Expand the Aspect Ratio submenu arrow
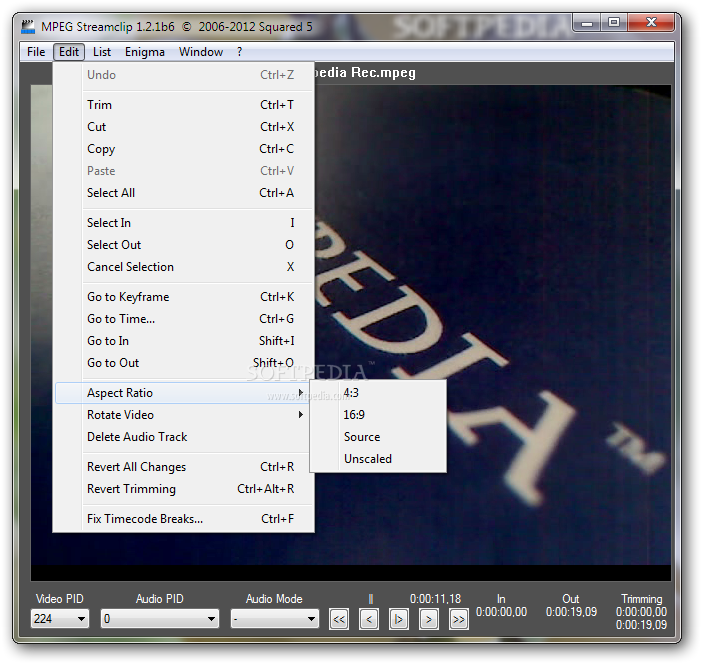The image size is (702, 664). pos(301,393)
